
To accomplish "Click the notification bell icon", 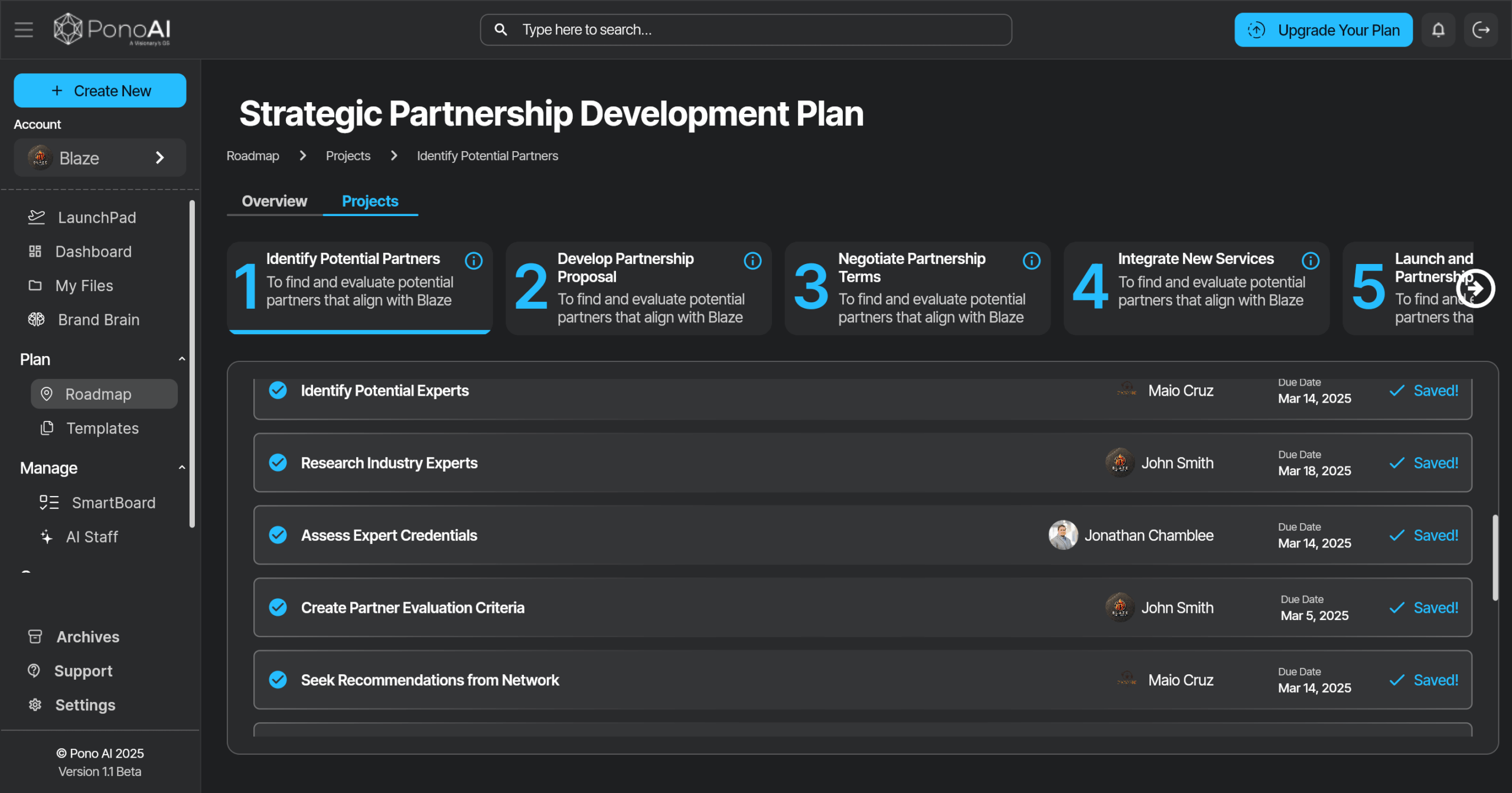I will tap(1438, 30).
